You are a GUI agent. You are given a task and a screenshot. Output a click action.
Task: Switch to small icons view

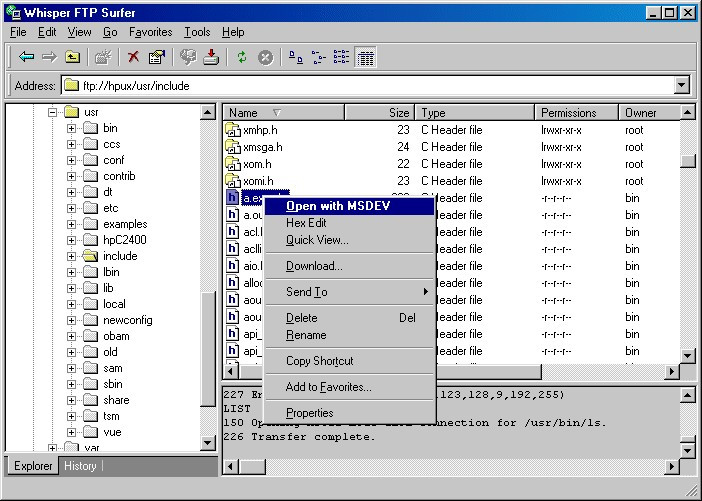(x=318, y=57)
